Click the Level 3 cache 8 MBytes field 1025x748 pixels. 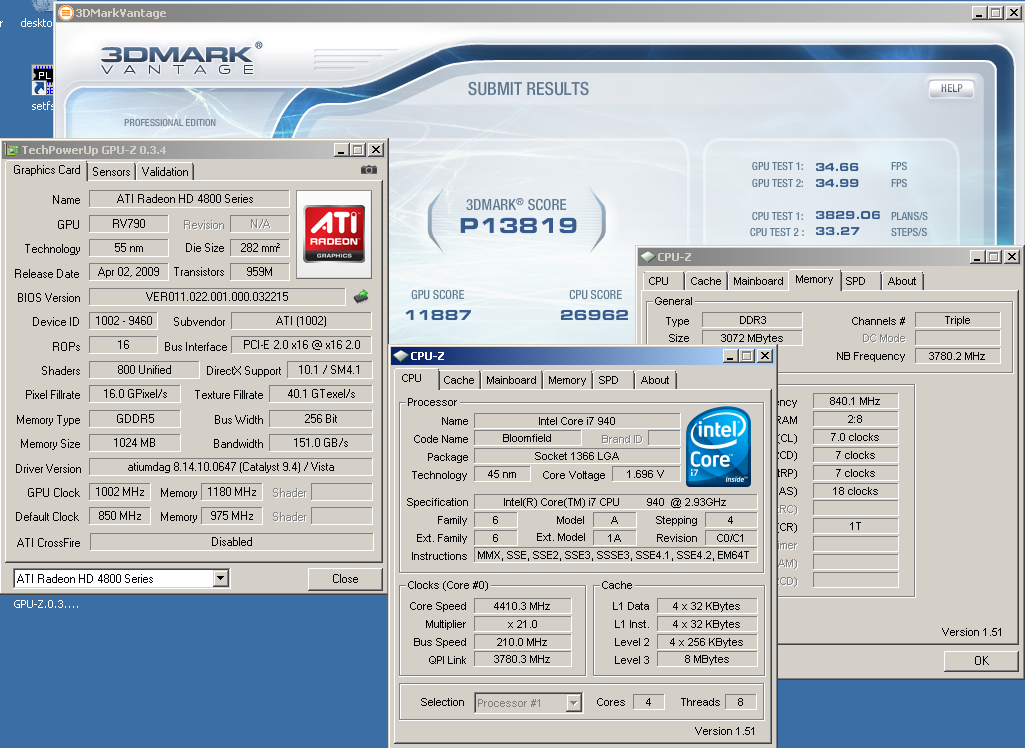[707, 659]
